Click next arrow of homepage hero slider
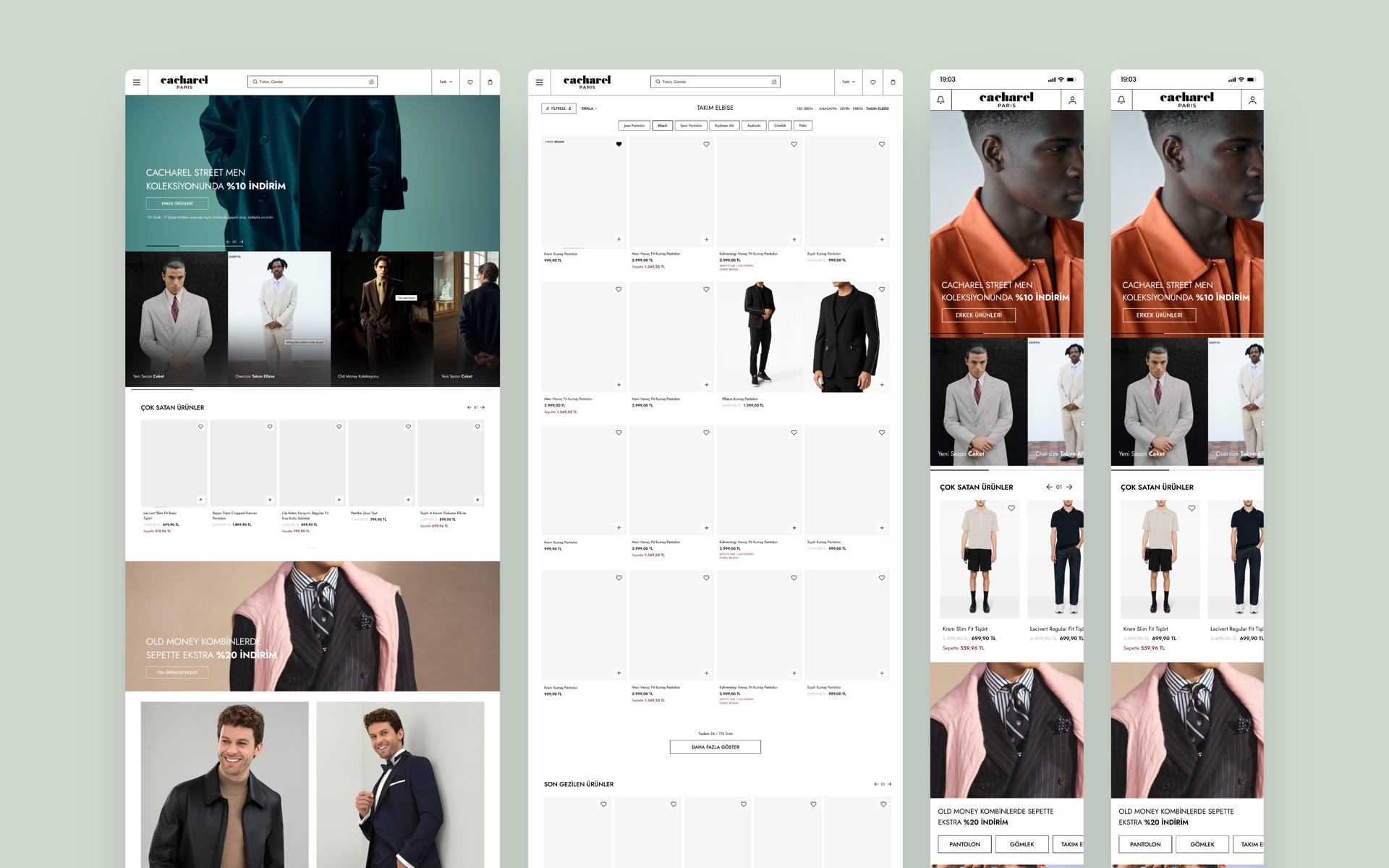Image resolution: width=1389 pixels, height=868 pixels. pos(241,242)
